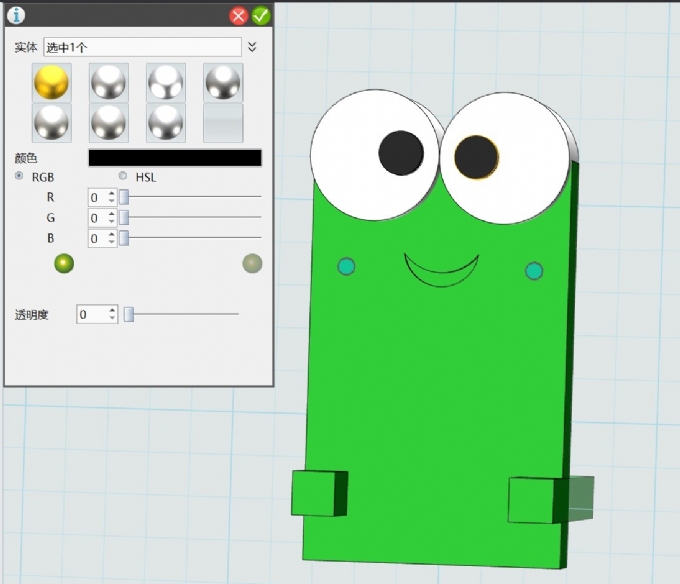Click the faded gray sphere on right
The image size is (680, 584).
pyautogui.click(x=252, y=263)
